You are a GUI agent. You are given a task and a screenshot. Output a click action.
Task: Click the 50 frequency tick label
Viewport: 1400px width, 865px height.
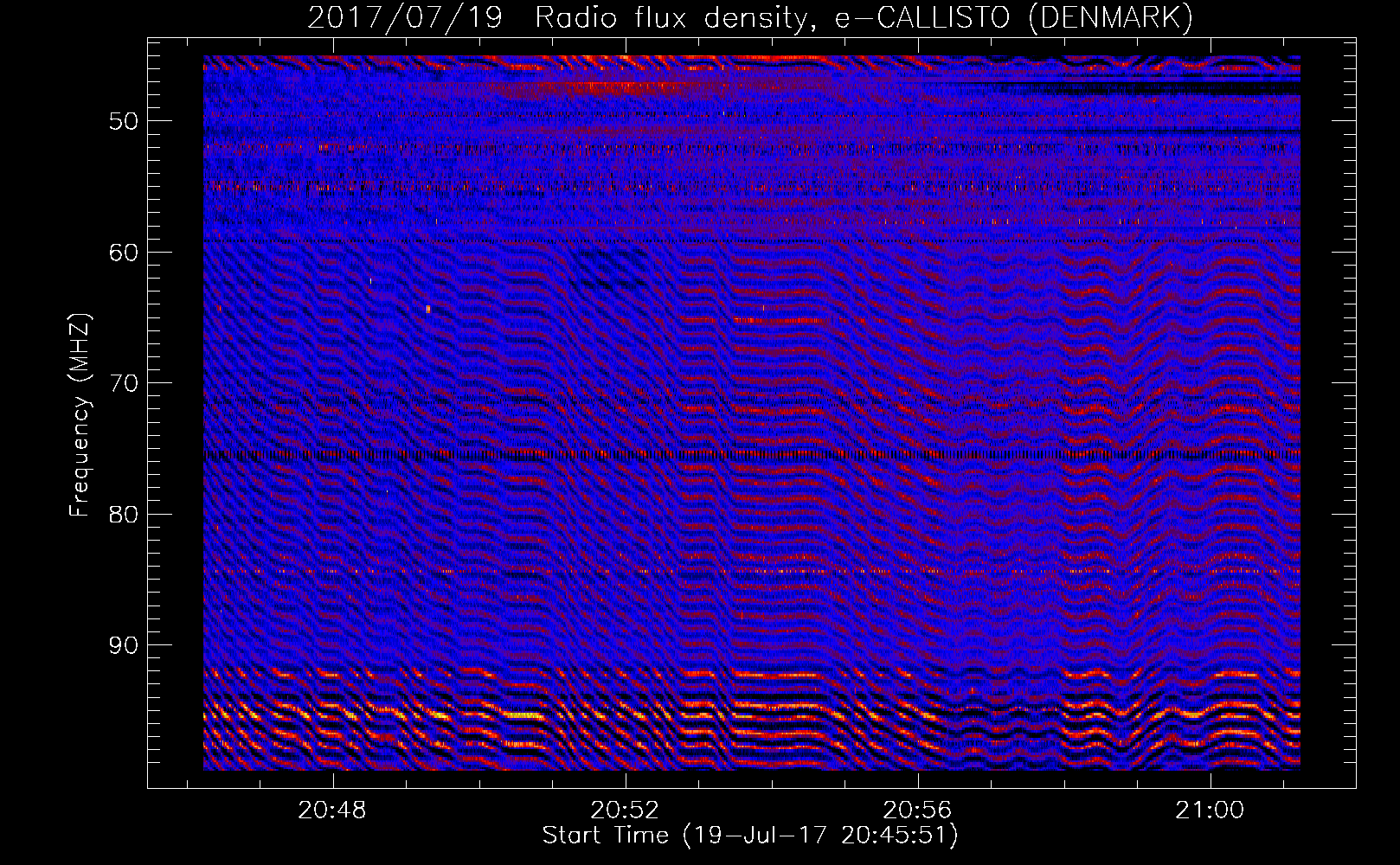[123, 121]
